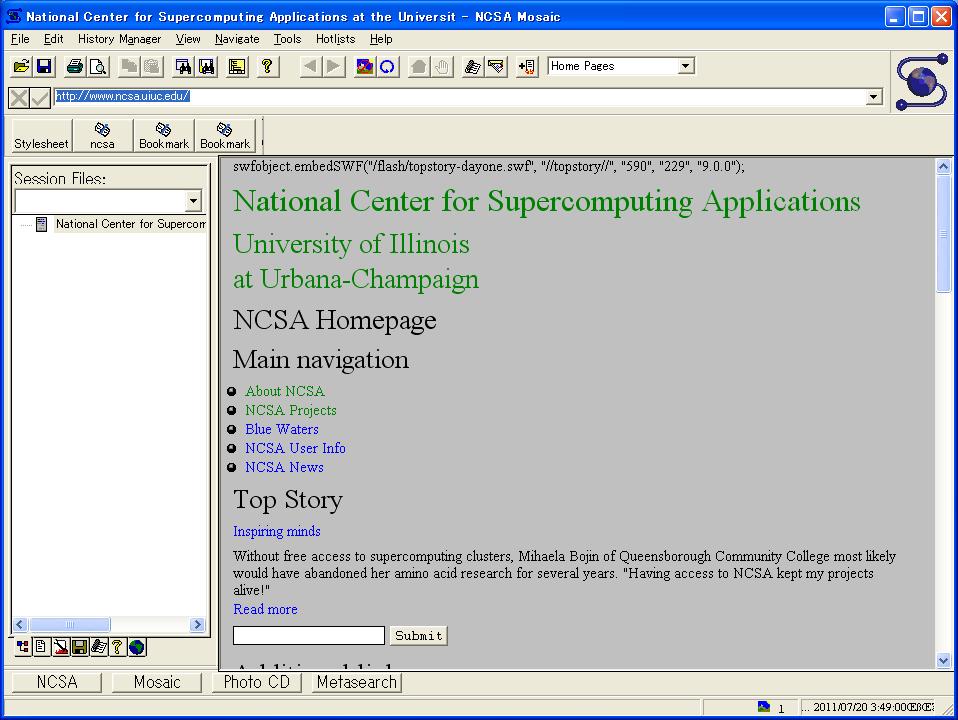Click the floppy disk icon below session panel
The width and height of the screenshot is (958, 720).
pos(79,647)
